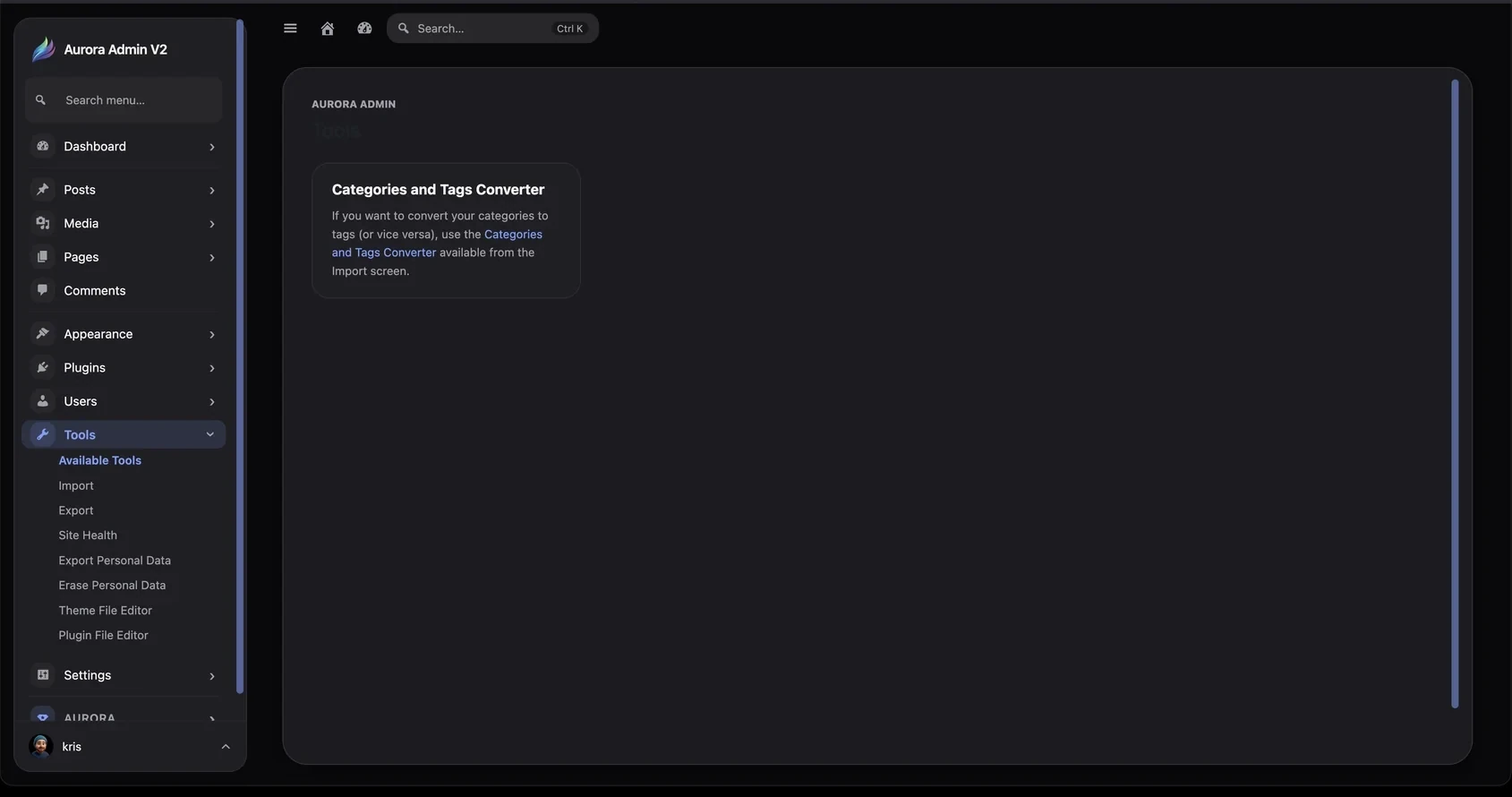
Task: Click the Aurora Admin feather logo
Action: pyautogui.click(x=43, y=49)
